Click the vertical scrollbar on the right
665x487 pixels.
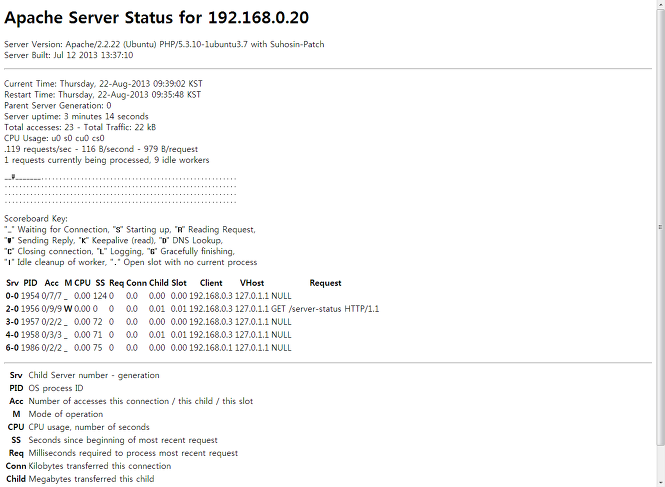[660, 244]
